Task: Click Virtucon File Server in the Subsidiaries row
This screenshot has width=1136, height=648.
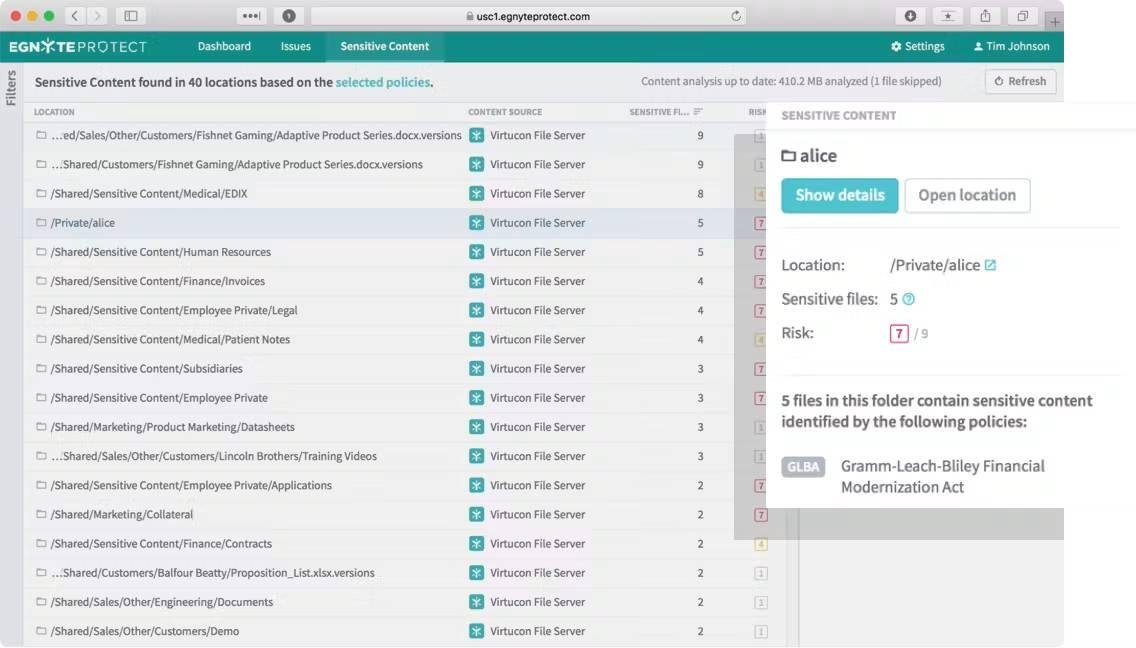Action: tap(538, 369)
